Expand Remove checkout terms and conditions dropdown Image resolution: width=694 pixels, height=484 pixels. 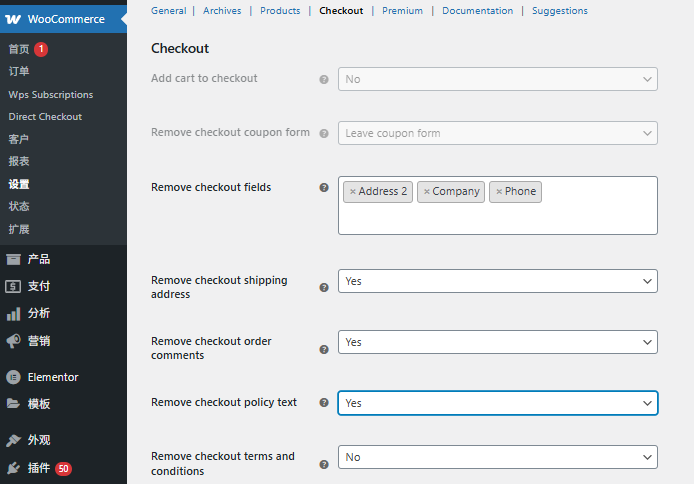pos(497,457)
